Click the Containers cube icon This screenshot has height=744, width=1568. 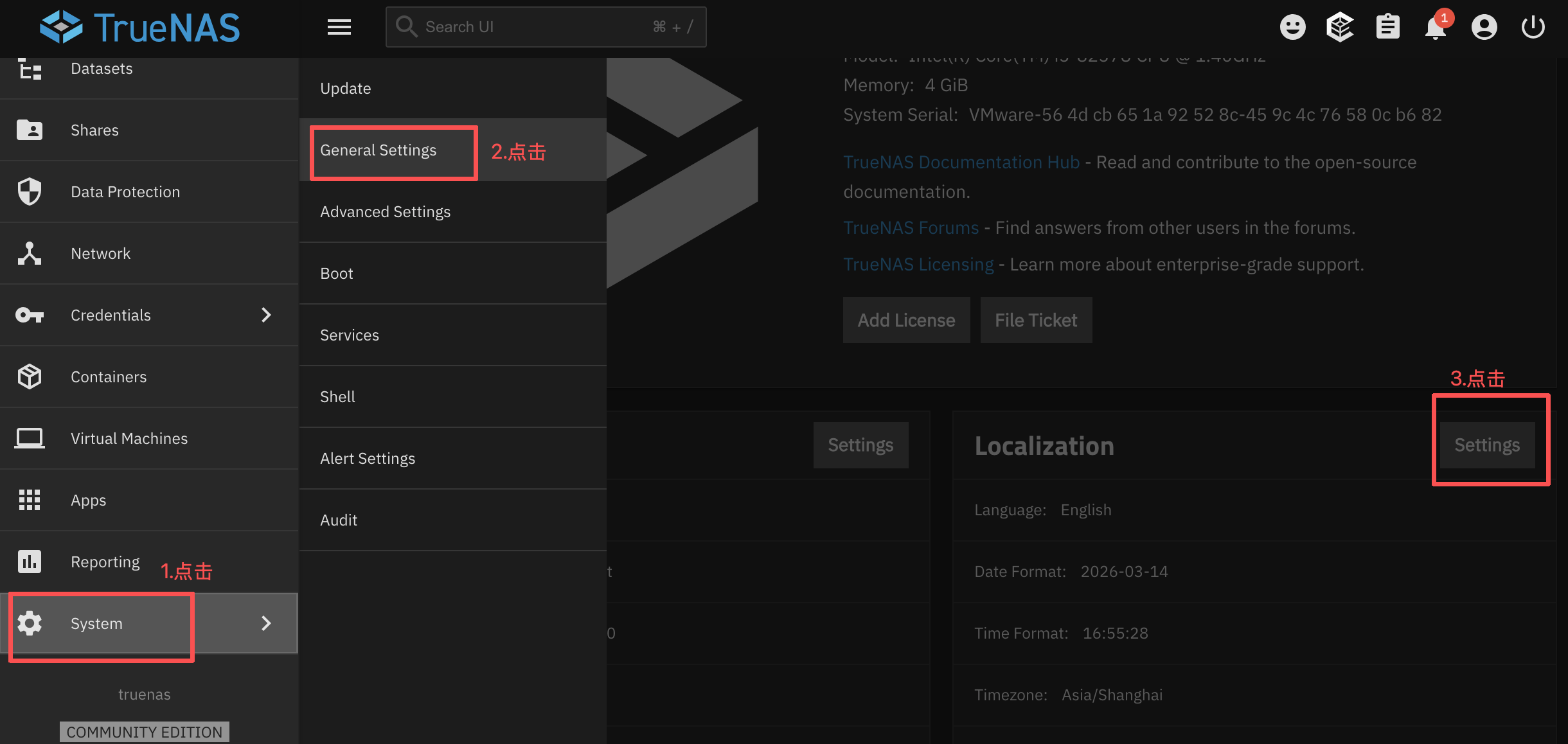(30, 377)
